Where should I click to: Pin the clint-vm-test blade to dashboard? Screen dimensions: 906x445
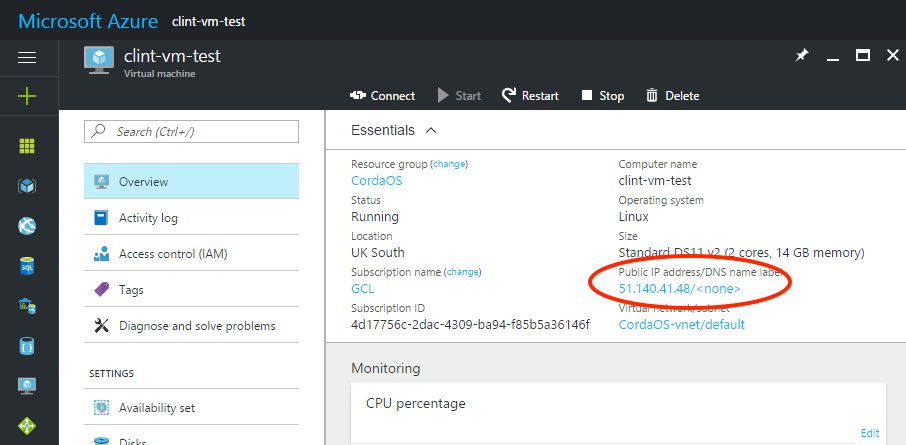[x=801, y=56]
